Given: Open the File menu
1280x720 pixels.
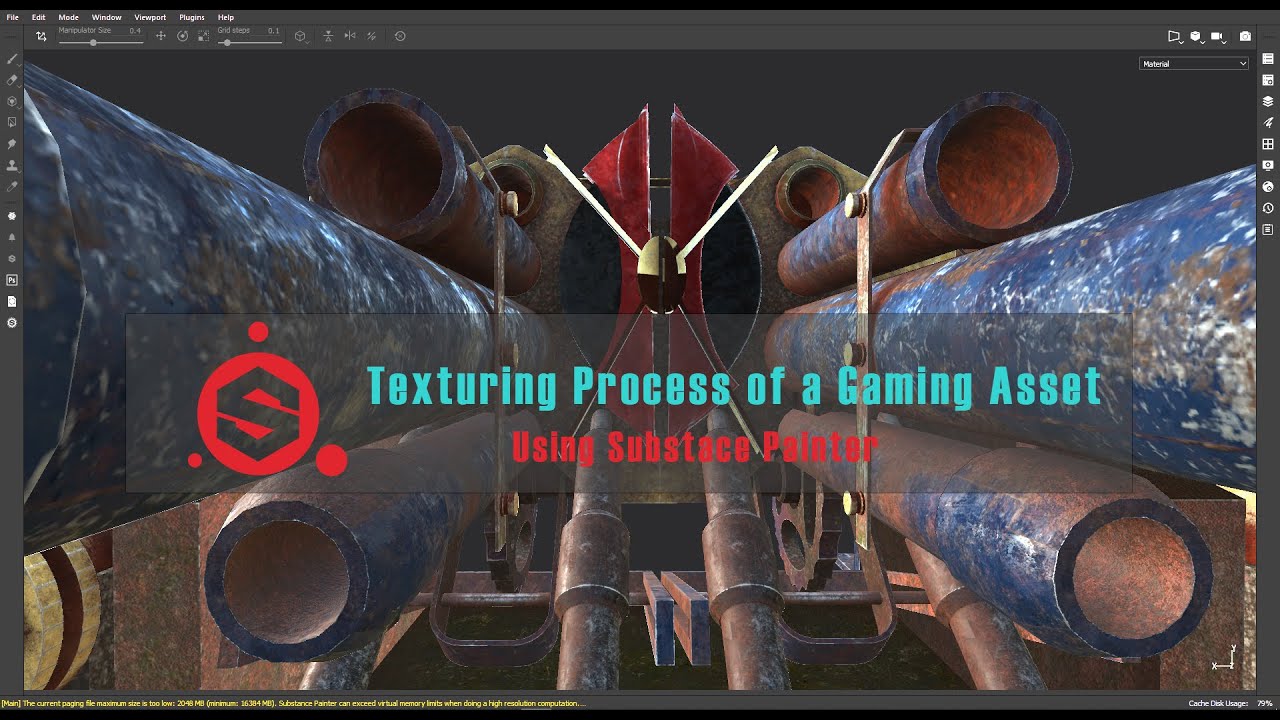Looking at the screenshot, I should click(12, 17).
